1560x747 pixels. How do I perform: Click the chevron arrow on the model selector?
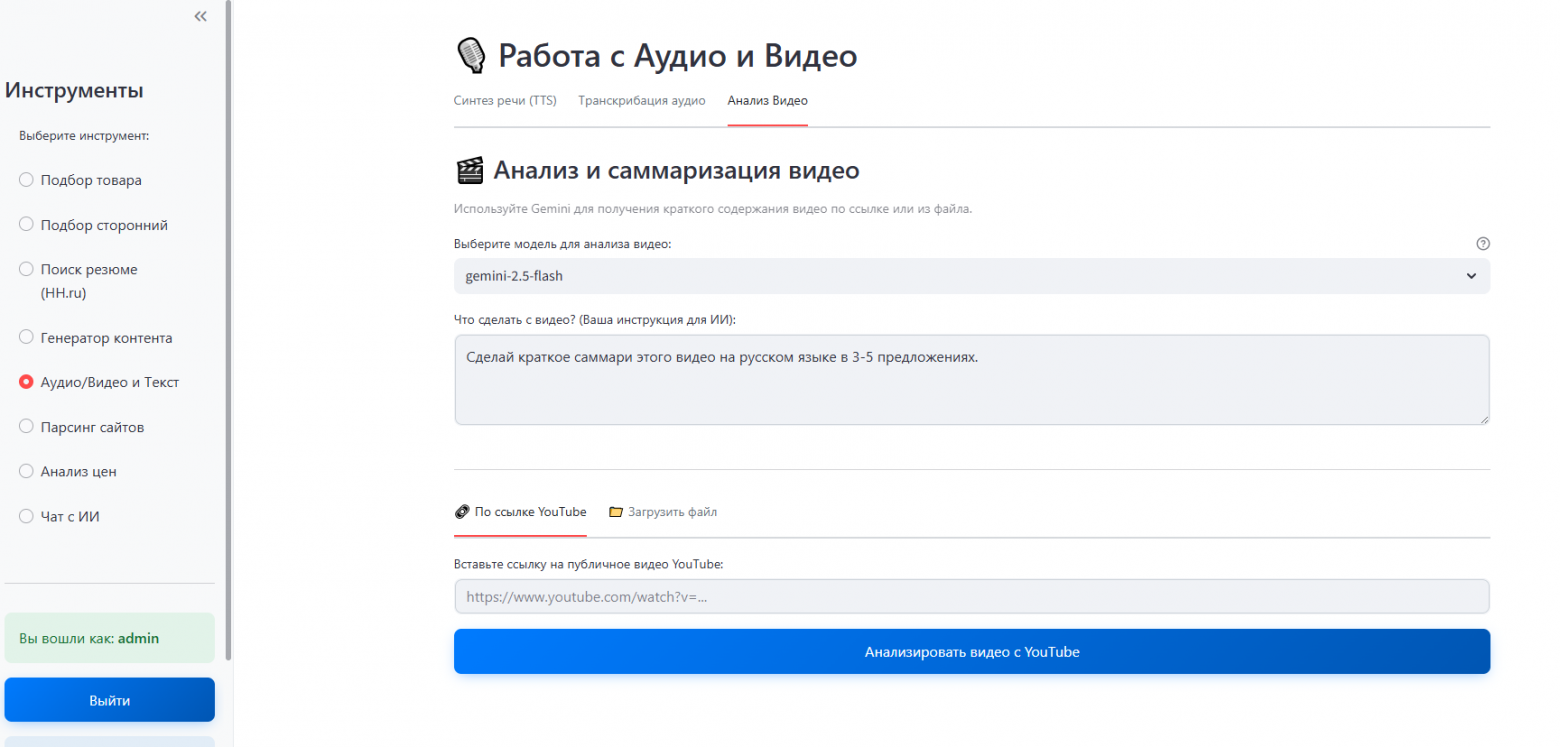1470,276
